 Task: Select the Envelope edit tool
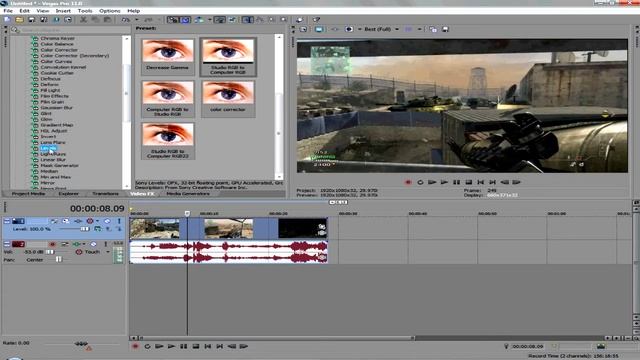click(x=260, y=20)
